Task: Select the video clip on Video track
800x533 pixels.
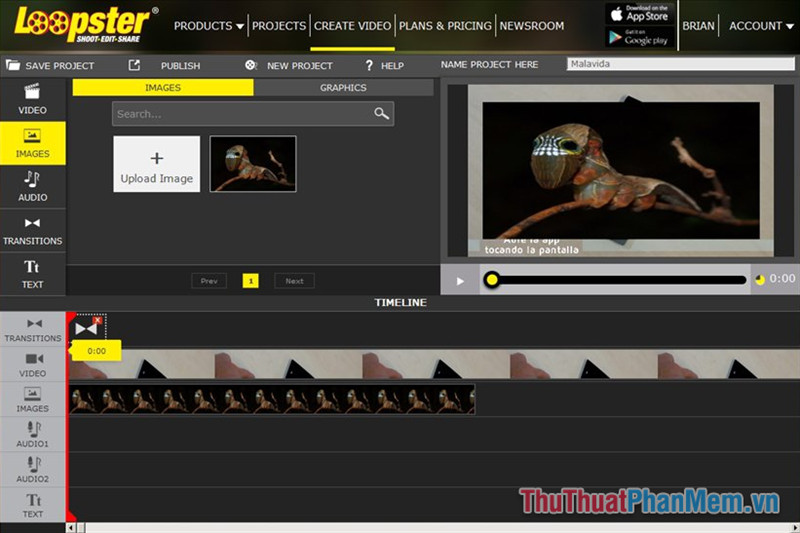Action: pos(434,364)
